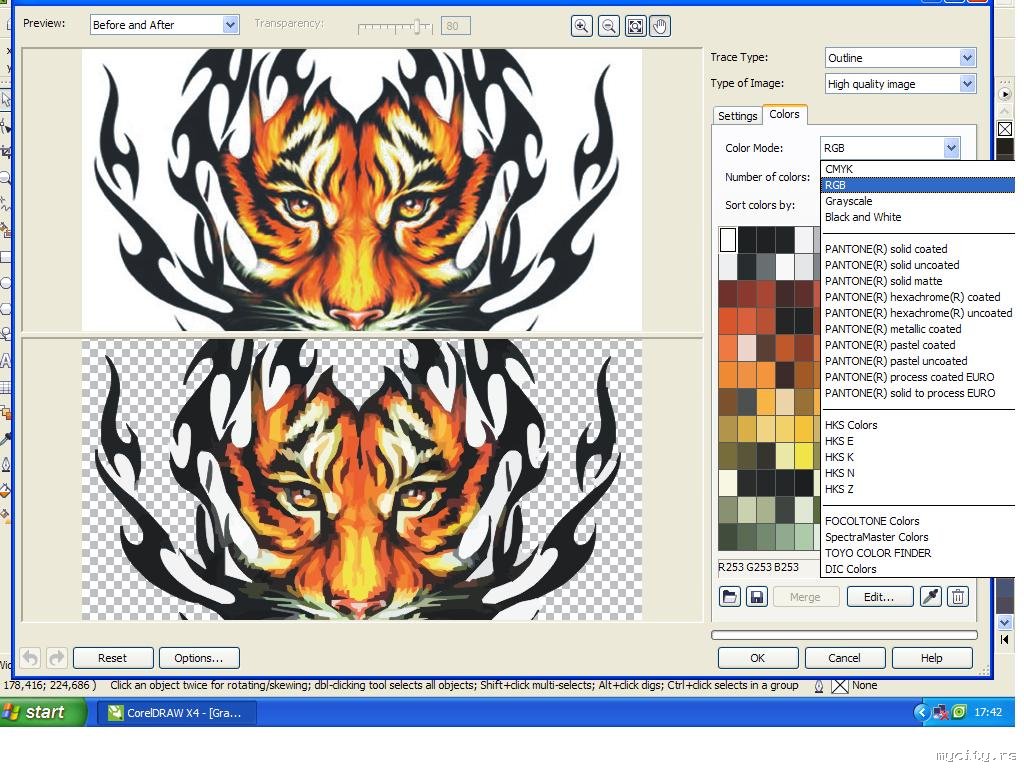This screenshot has width=1024, height=768.
Task: Switch to the Settings tab
Action: pos(737,116)
